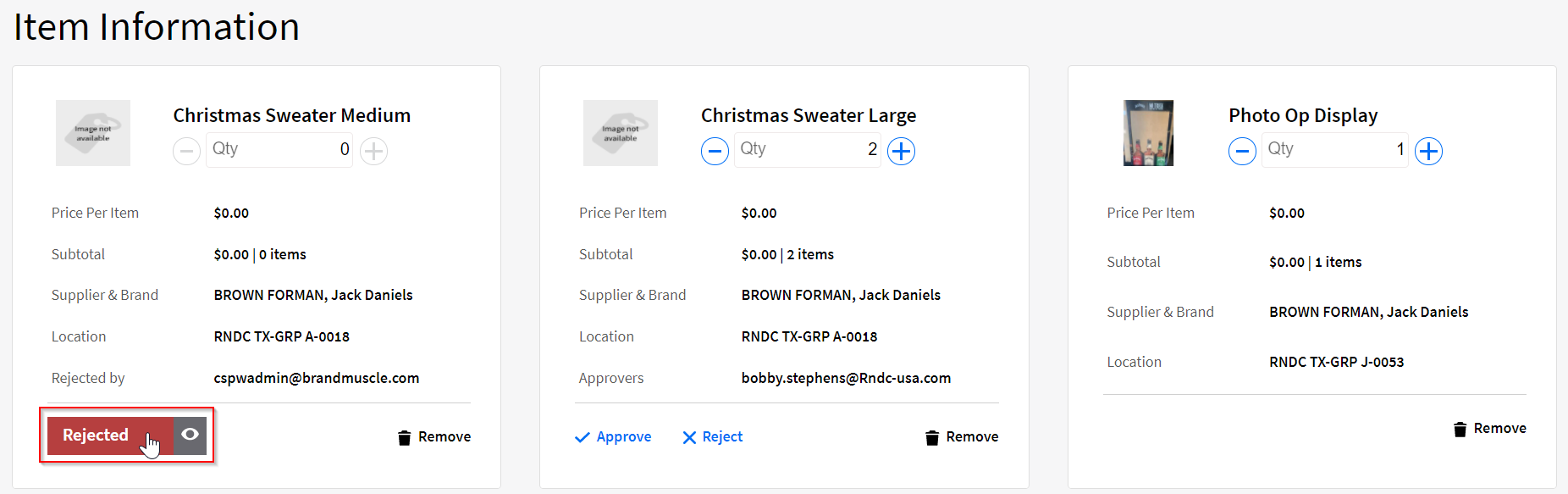
Task: Click plus button for Christmas Sweater Medium
Action: click(373, 152)
